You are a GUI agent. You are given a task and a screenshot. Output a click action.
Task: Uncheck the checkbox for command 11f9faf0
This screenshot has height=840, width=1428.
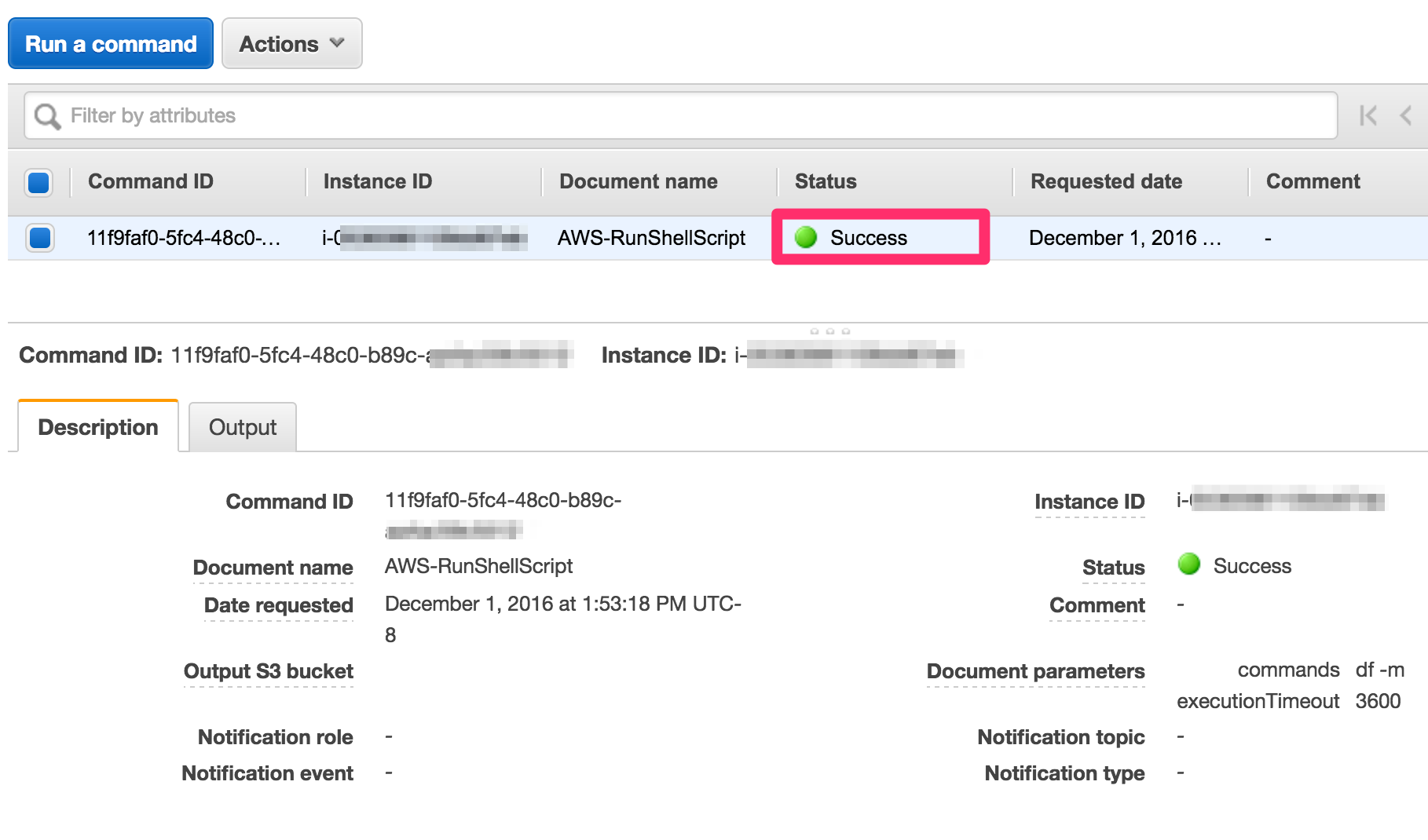(x=38, y=238)
